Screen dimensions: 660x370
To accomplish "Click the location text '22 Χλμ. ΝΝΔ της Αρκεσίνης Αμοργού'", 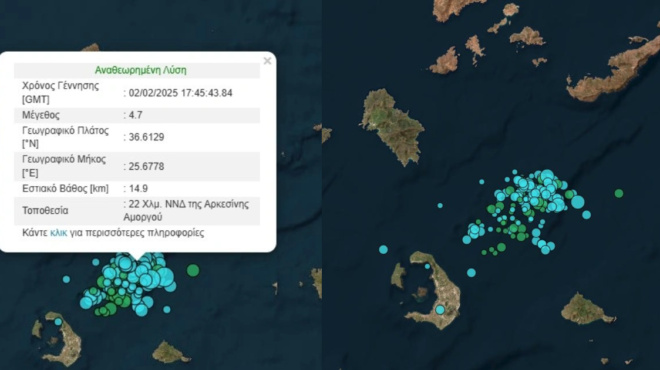I will [x=186, y=210].
